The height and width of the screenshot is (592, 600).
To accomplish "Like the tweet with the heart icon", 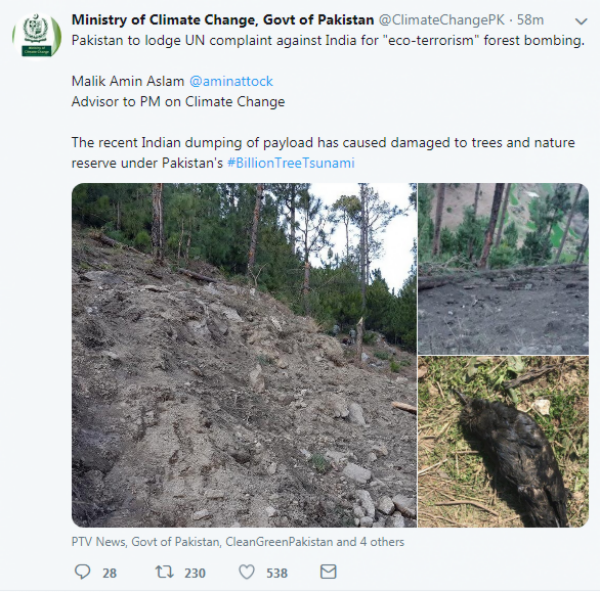I will pyautogui.click(x=246, y=572).
